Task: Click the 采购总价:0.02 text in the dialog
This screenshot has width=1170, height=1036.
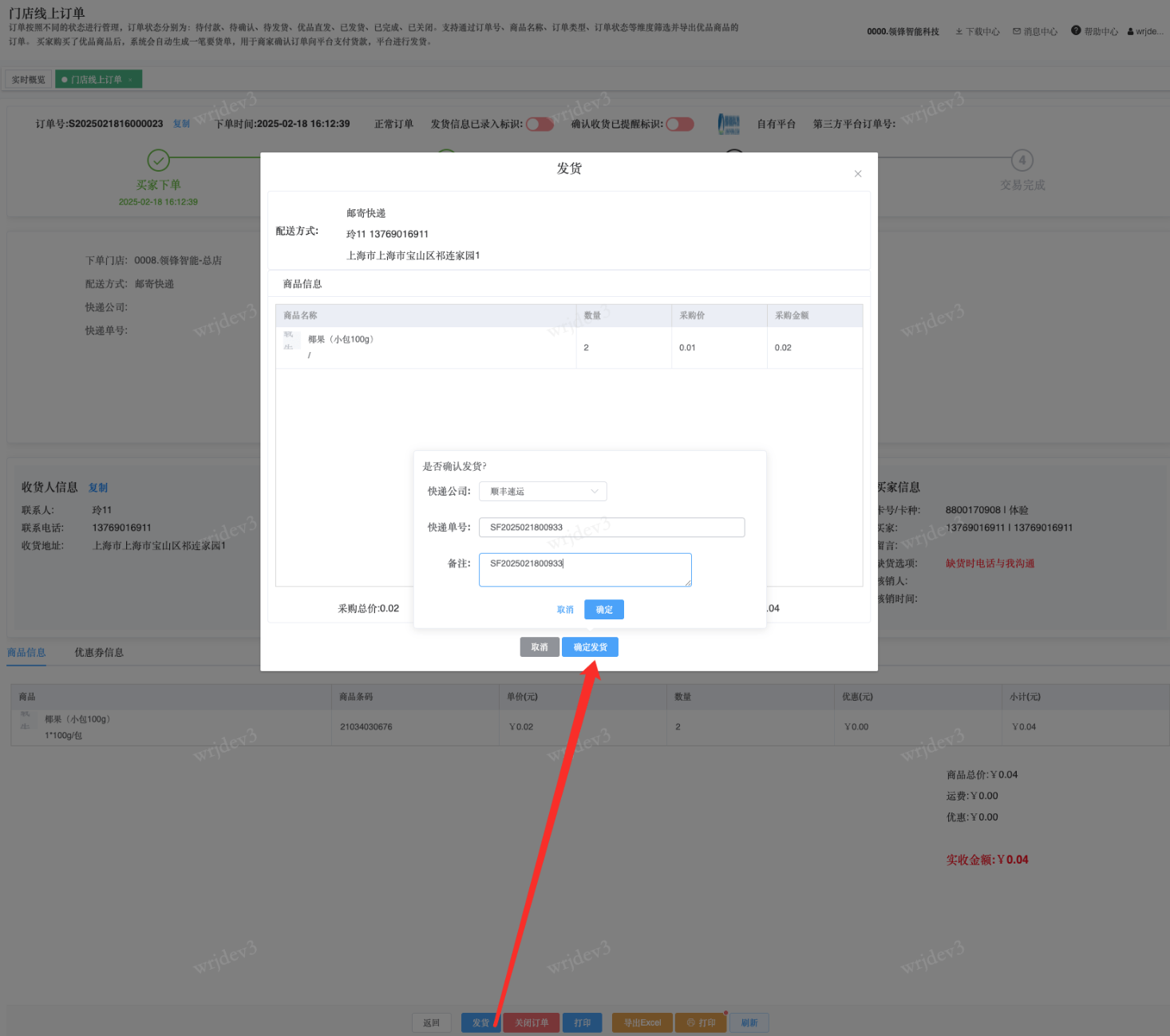Action: tap(369, 608)
